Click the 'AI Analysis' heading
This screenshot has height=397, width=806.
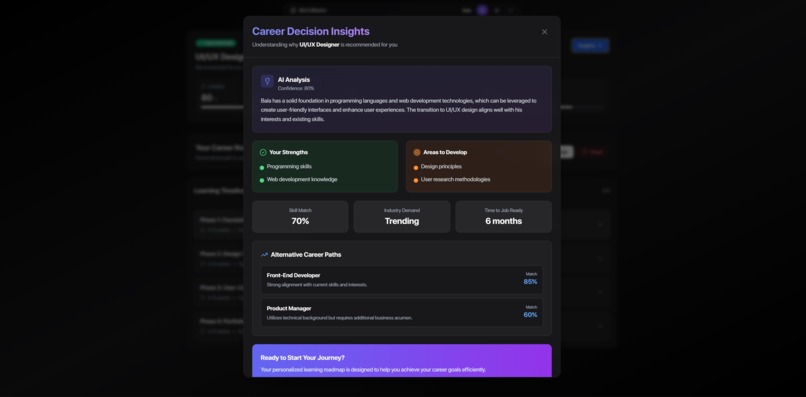click(294, 80)
